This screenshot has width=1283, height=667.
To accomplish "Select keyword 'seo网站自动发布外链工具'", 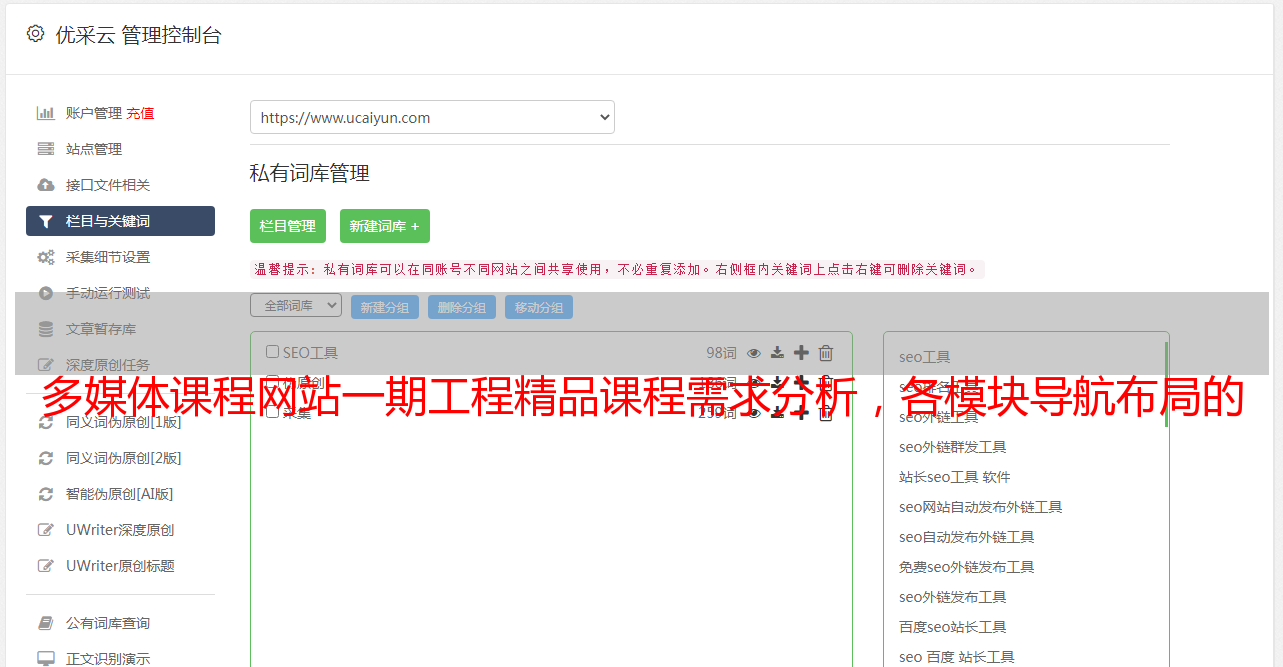I will click(980, 507).
